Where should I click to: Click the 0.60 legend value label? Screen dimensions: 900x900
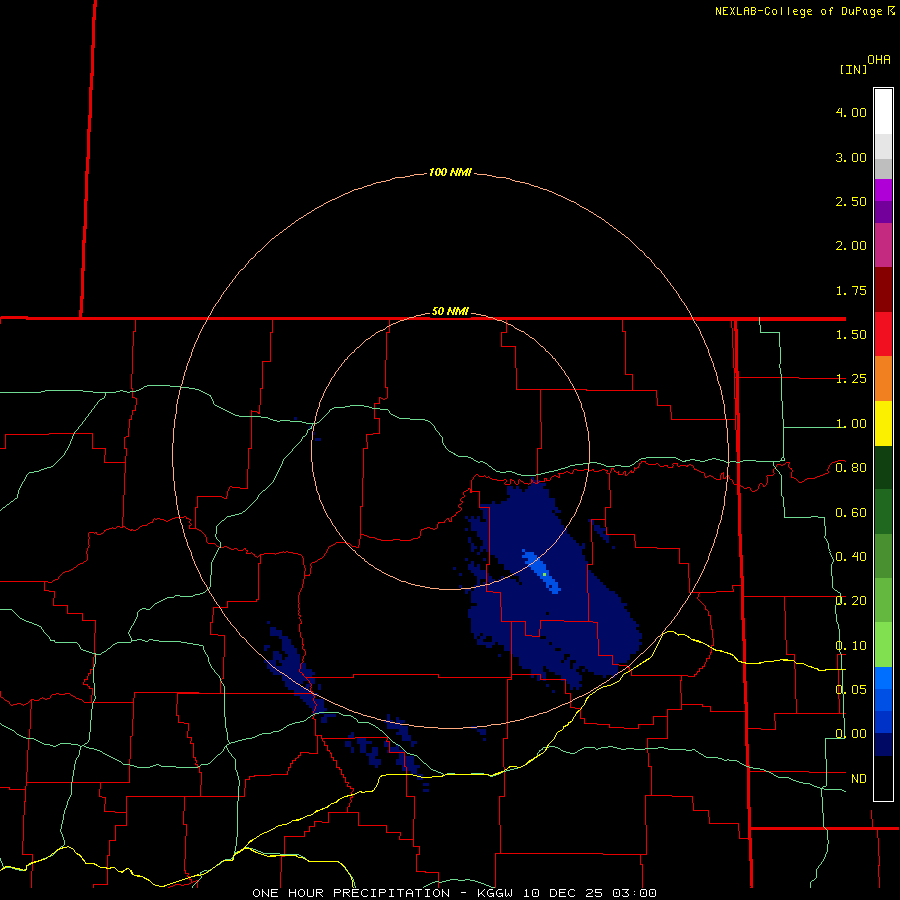point(851,512)
